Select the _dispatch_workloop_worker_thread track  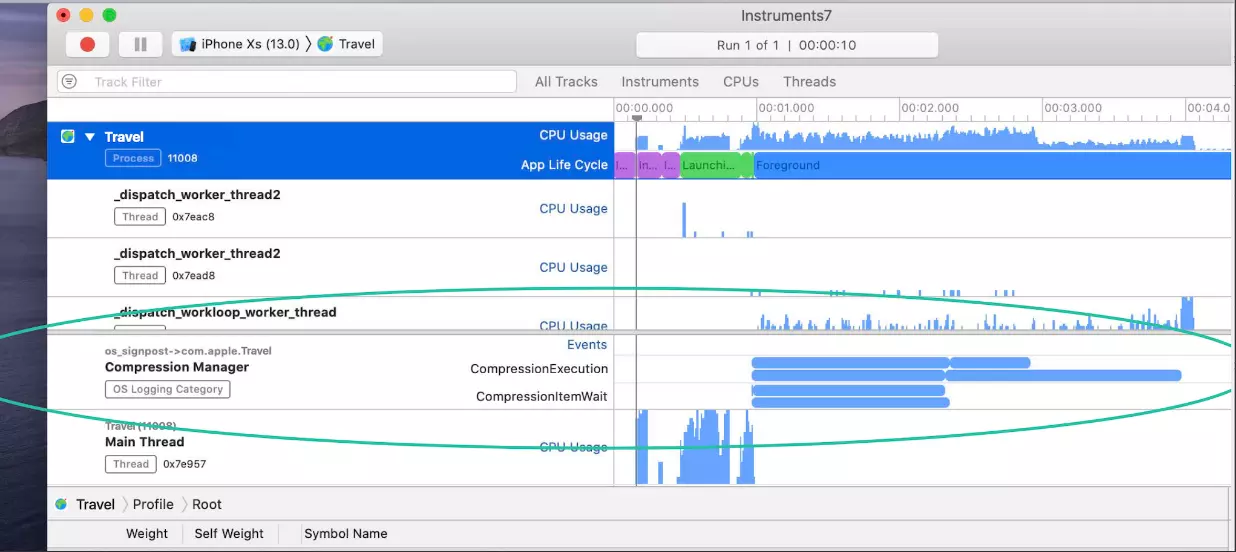coord(330,313)
